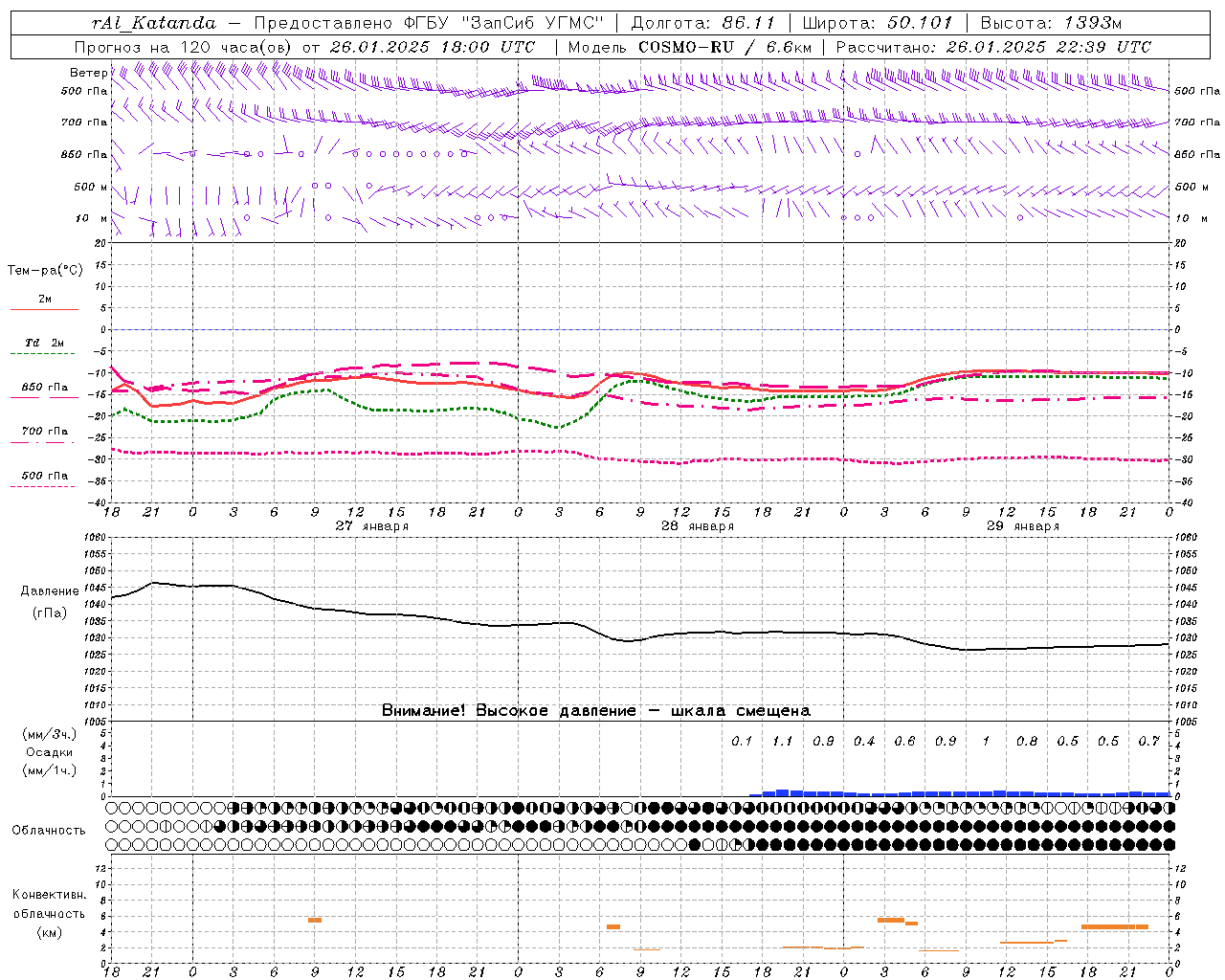Image resolution: width=1225 pixels, height=980 pixels.
Task: Click the 'Облачность' cloud-cover row label
Action: coord(49,831)
